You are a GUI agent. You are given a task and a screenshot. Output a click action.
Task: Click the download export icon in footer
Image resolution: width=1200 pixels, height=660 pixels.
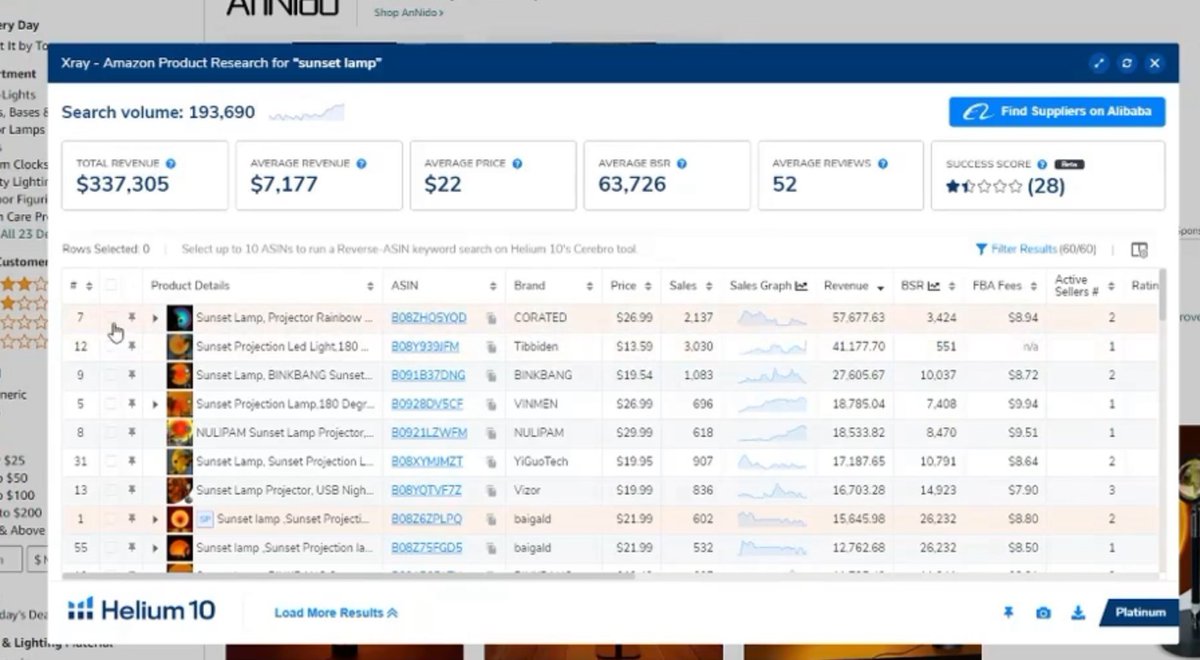(x=1078, y=613)
